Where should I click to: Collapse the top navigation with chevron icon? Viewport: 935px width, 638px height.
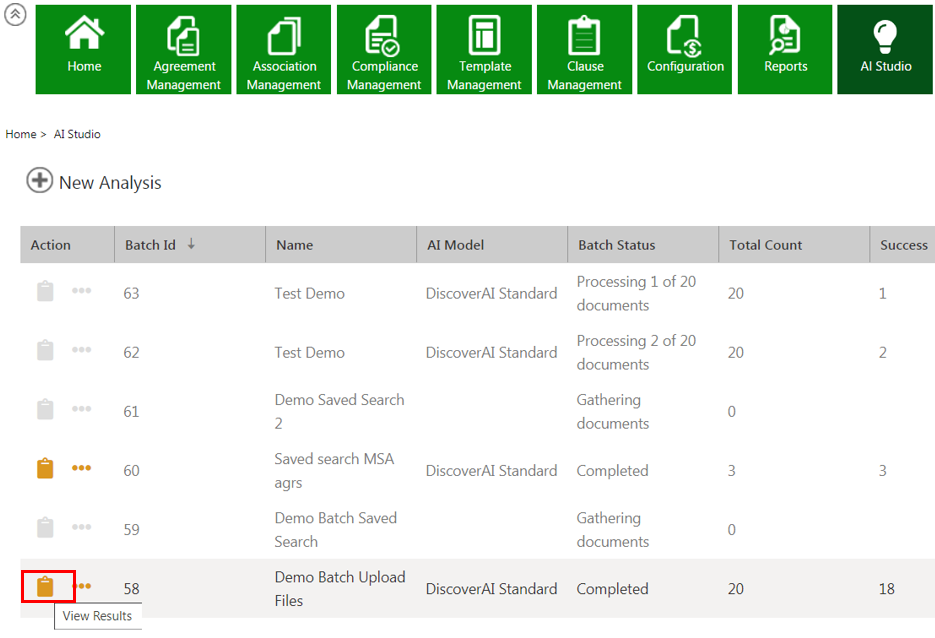pyautogui.click(x=15, y=16)
